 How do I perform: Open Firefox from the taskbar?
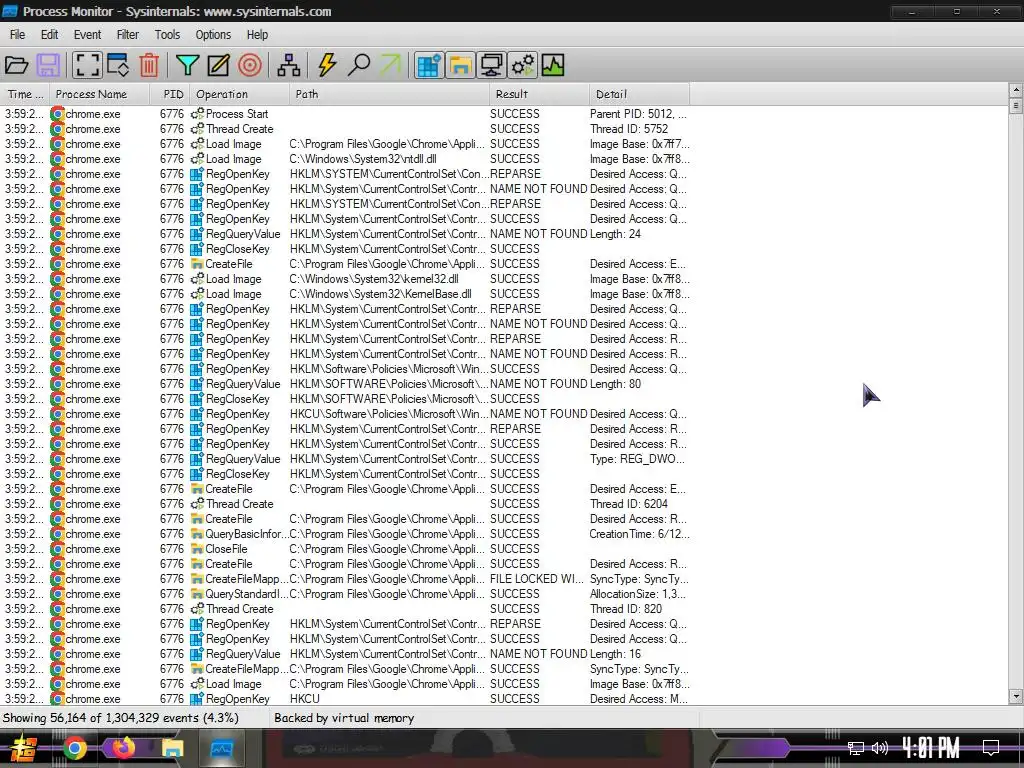[x=123, y=748]
